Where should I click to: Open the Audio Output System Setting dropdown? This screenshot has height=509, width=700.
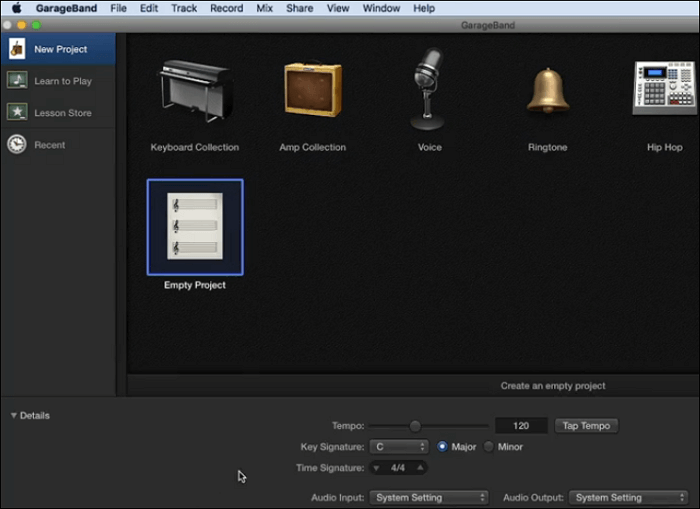(628, 497)
